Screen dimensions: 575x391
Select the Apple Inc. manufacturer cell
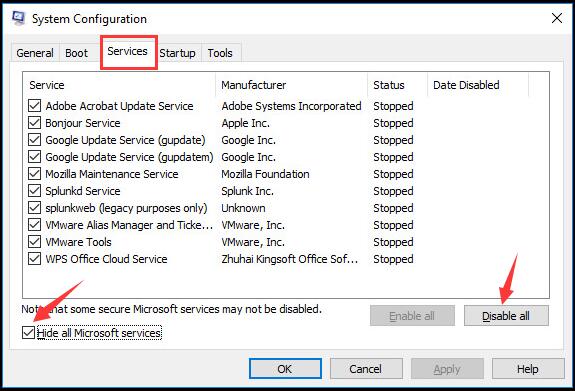click(x=246, y=123)
